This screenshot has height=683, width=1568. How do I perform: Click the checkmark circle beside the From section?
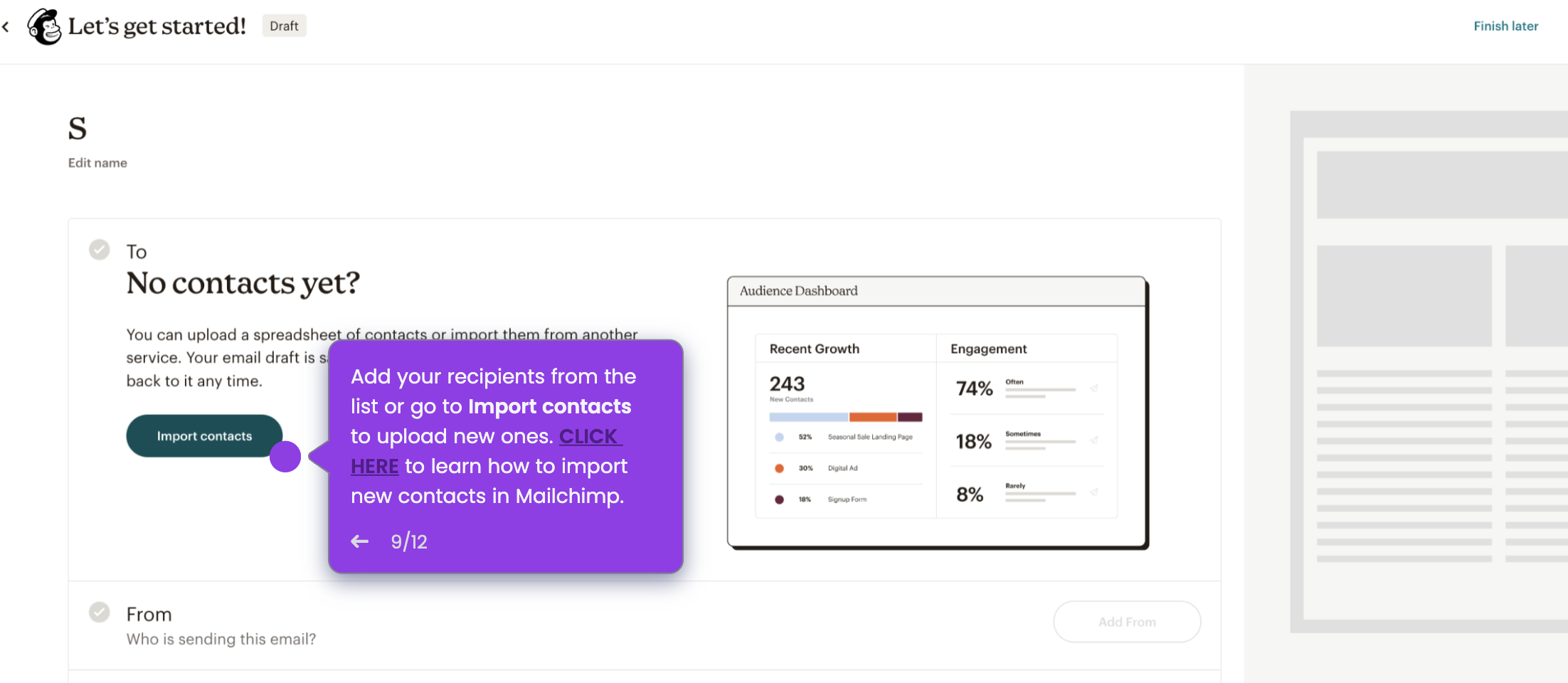click(x=100, y=612)
